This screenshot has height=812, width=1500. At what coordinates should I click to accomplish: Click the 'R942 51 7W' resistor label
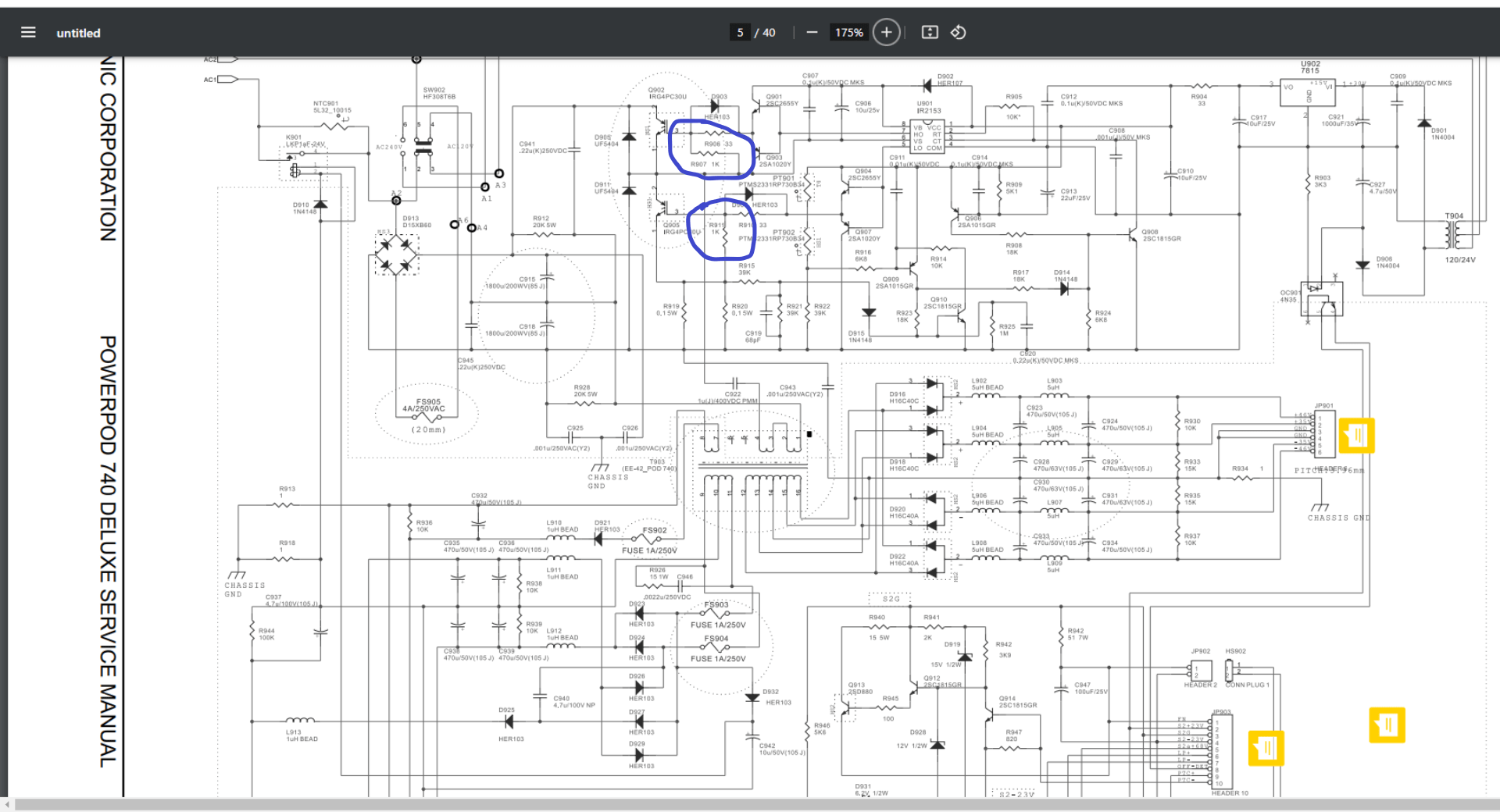coord(1077,634)
